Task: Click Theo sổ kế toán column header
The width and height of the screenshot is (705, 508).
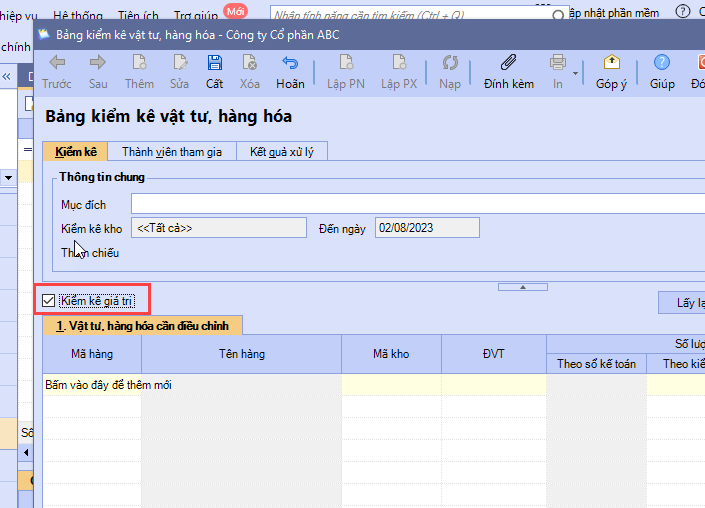Action: pos(596,364)
